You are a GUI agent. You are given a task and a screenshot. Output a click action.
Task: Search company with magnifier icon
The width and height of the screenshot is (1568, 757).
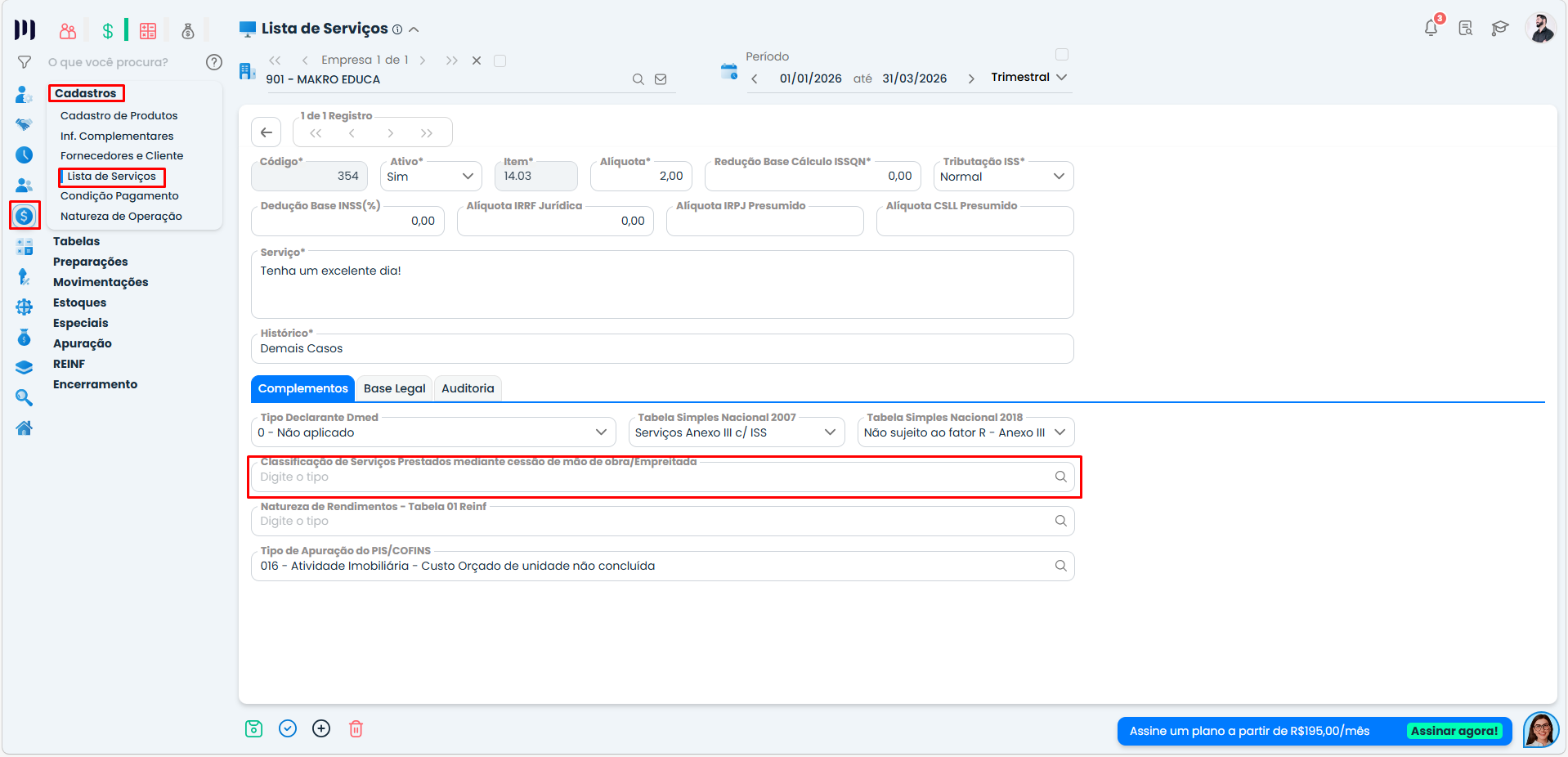click(x=638, y=79)
